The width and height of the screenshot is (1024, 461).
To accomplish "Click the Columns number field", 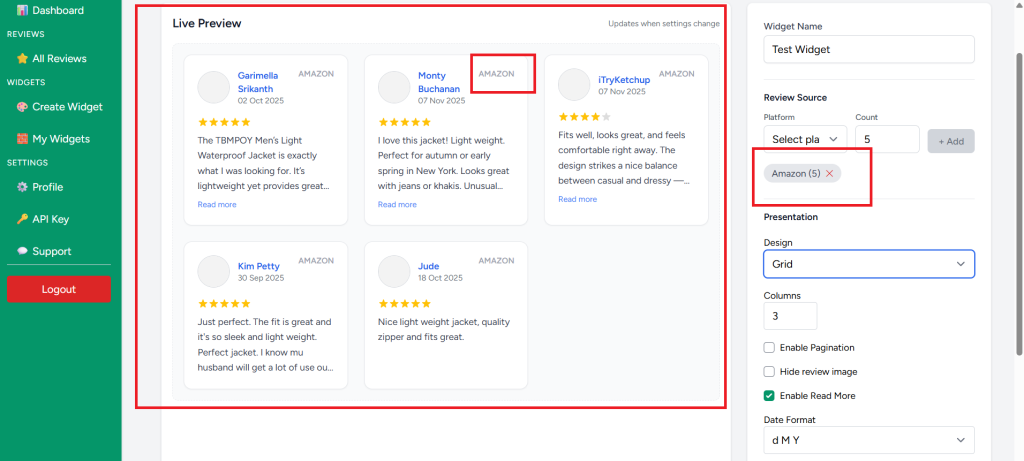I will 790,316.
